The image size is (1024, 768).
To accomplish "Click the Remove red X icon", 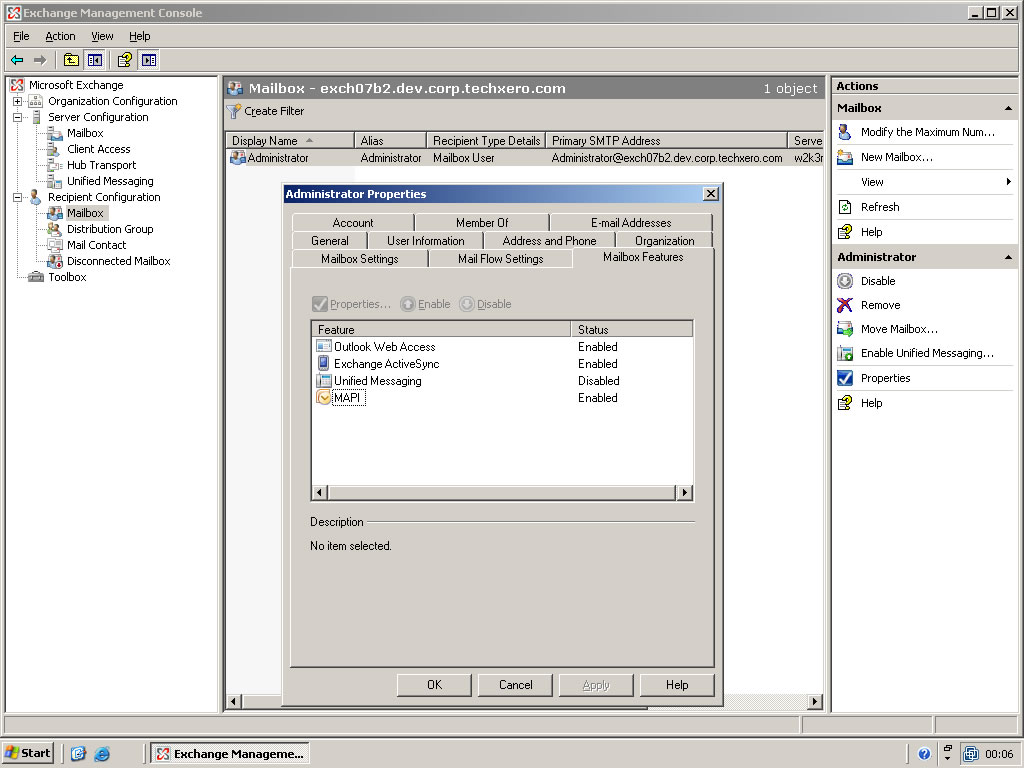I will (x=845, y=305).
